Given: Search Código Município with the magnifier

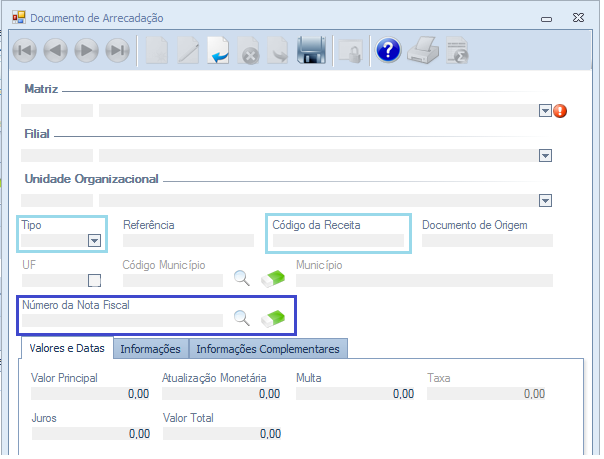Looking at the screenshot, I should tap(242, 279).
